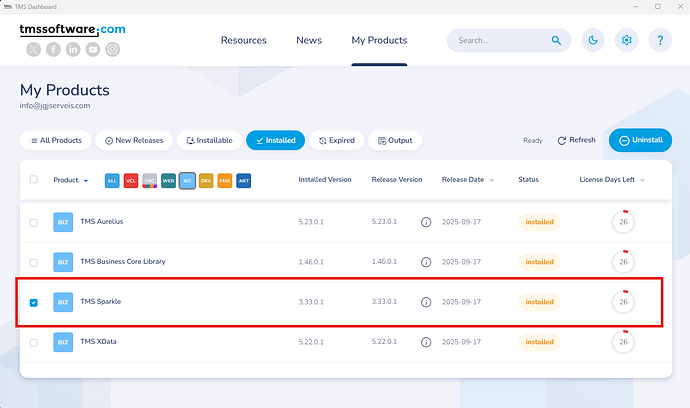The height and width of the screenshot is (408, 690).
Task: Filter products by the .NET badge
Action: 243,180
